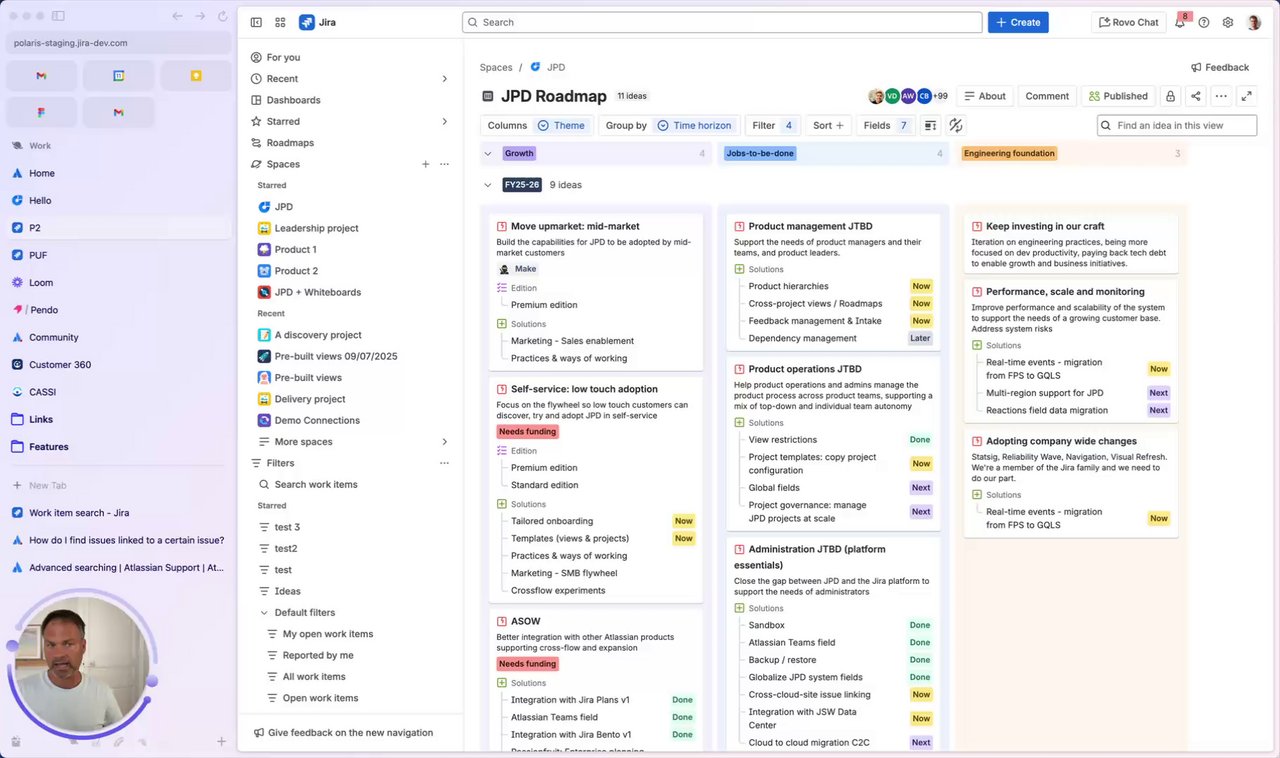Open the Fields 7 options
1280x758 pixels.
point(885,125)
